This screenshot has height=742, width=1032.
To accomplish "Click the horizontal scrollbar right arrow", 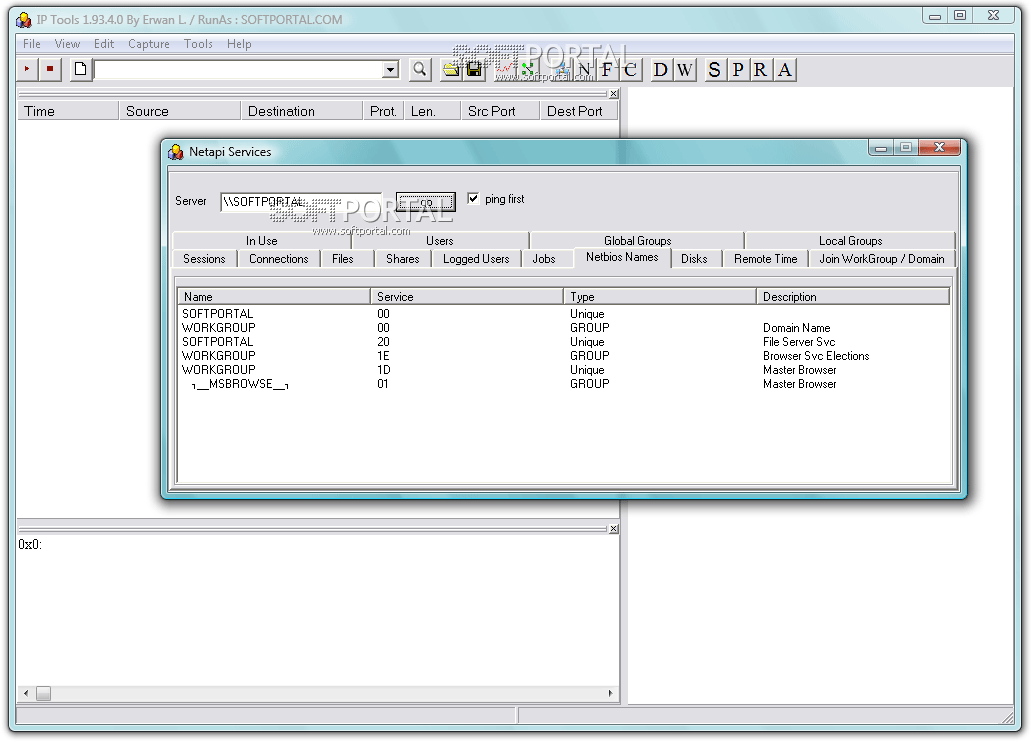I will click(611, 693).
